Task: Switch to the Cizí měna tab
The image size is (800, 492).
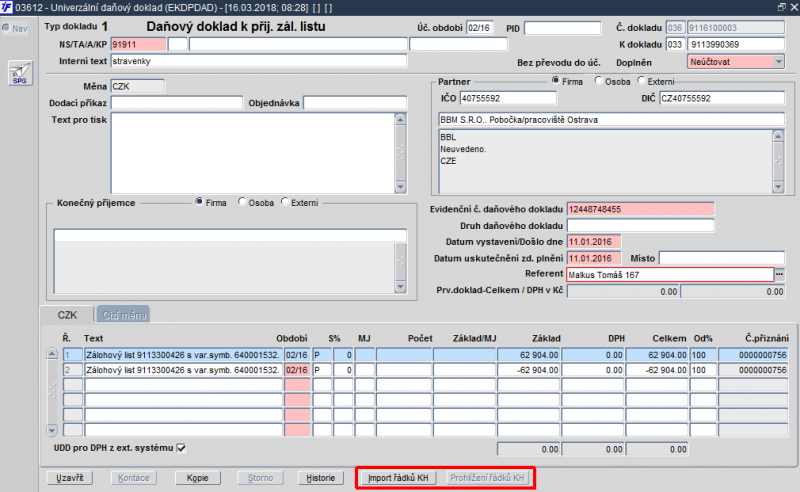Action: point(124,315)
